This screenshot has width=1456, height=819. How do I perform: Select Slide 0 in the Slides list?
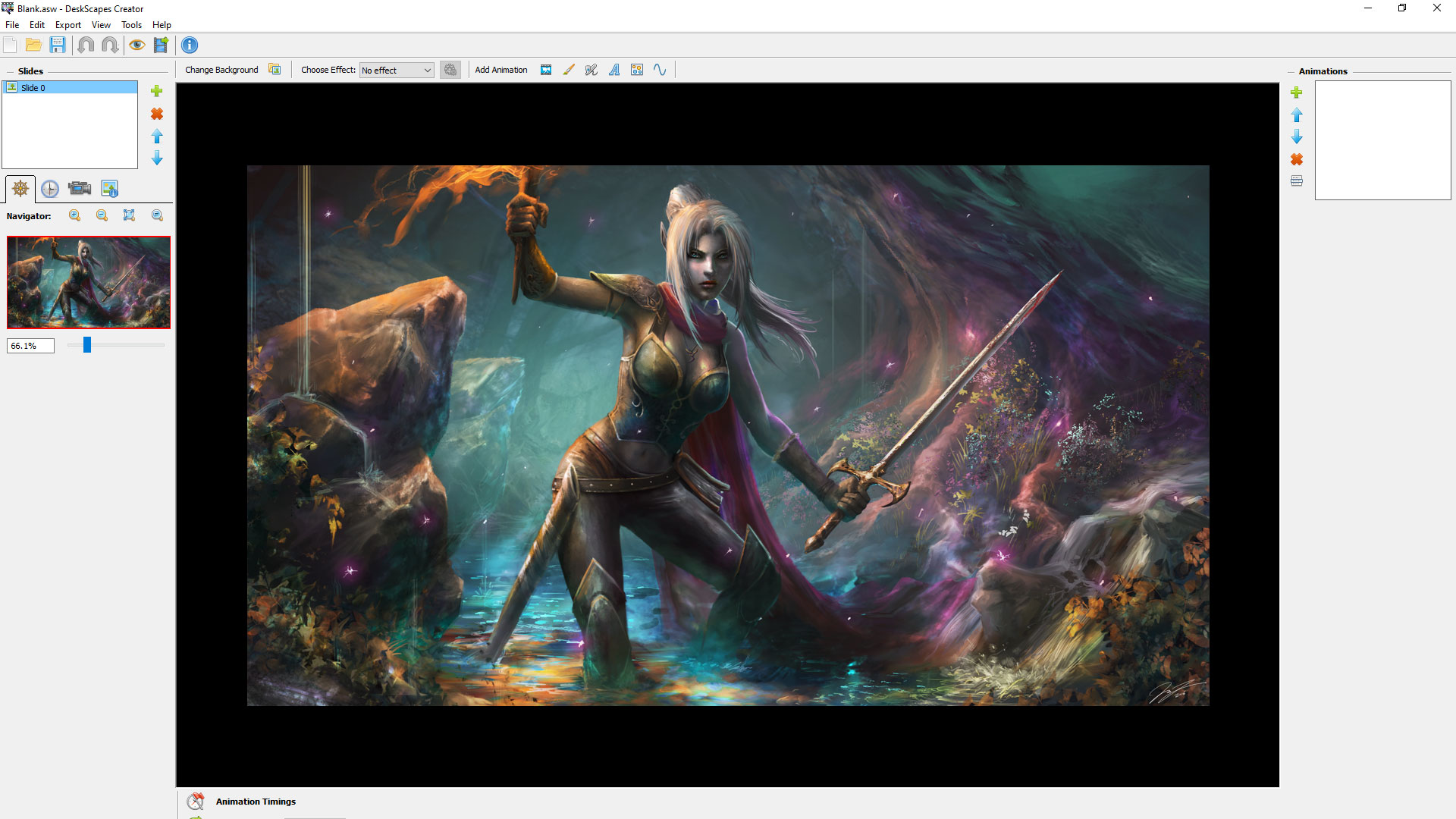[x=70, y=87]
